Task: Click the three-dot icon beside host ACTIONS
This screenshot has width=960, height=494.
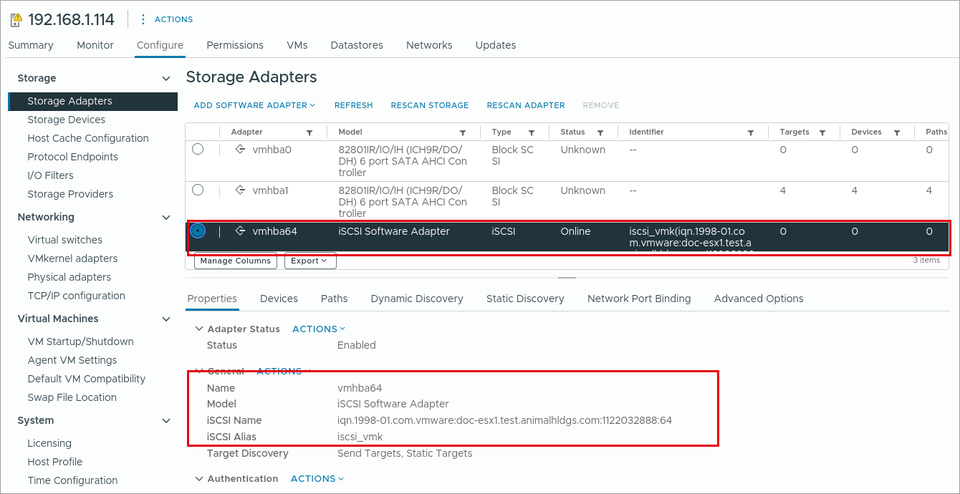Action: pos(143,20)
